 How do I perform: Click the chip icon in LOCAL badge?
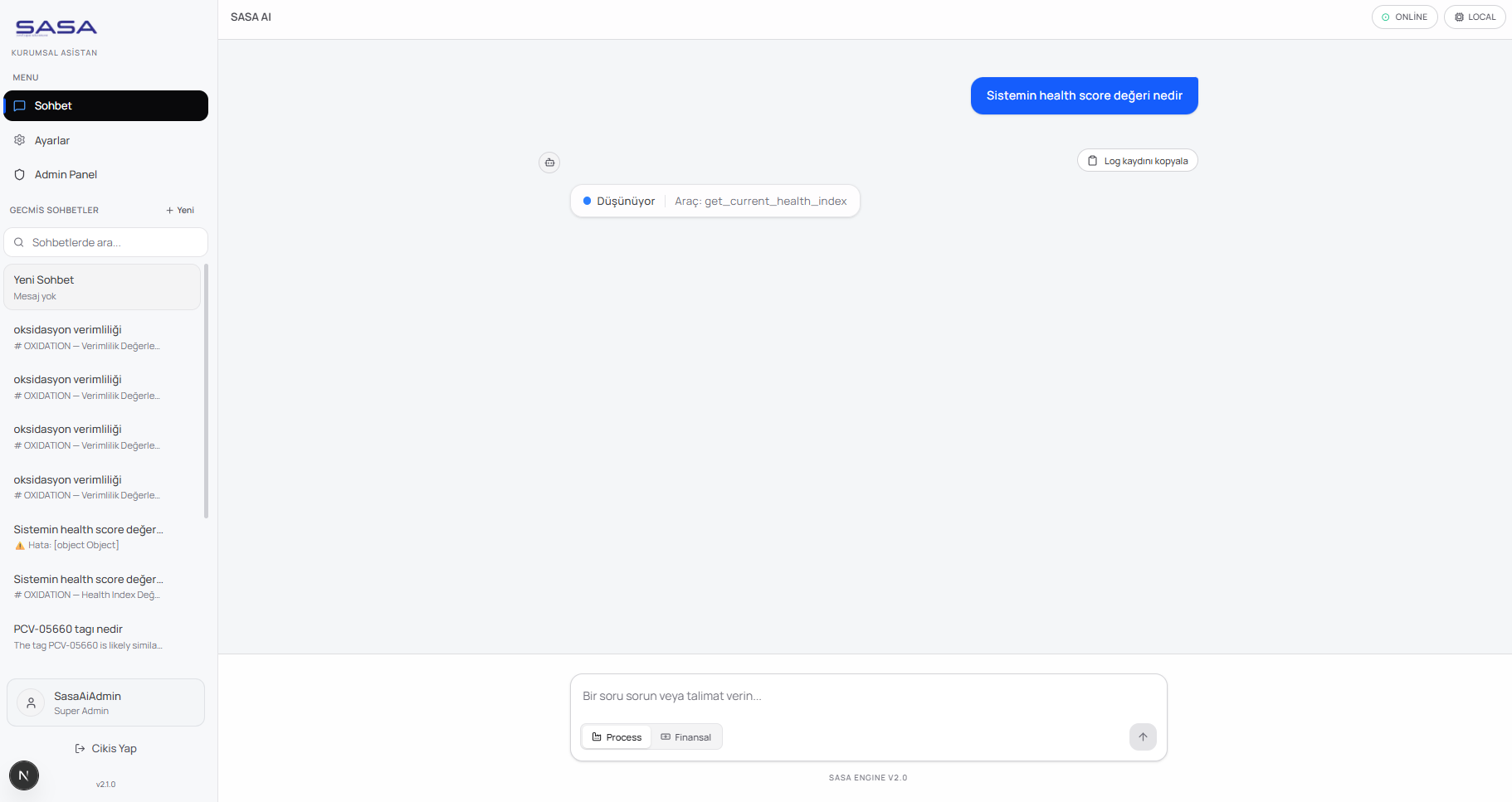1459,17
